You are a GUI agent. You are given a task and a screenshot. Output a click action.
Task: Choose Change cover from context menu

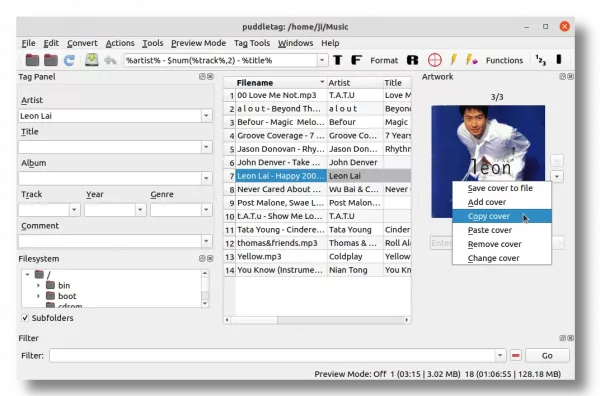click(x=502, y=258)
